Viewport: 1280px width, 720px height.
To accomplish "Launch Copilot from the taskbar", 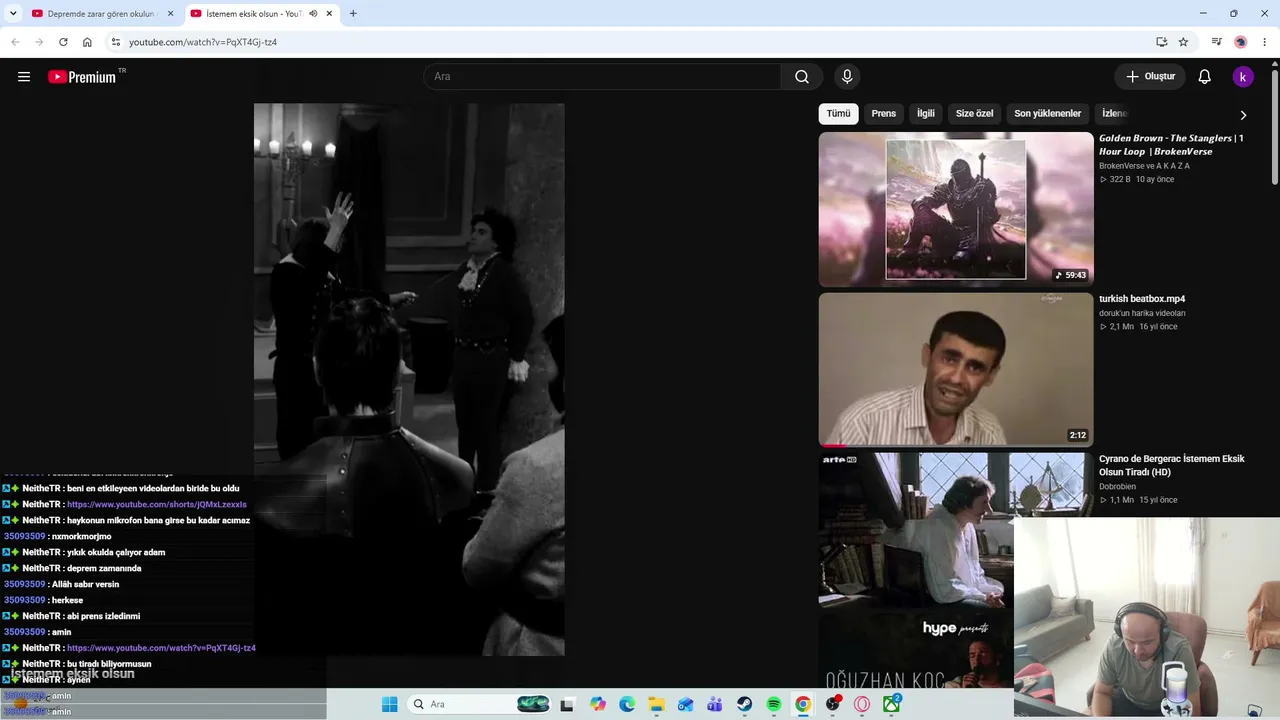I will [x=598, y=704].
